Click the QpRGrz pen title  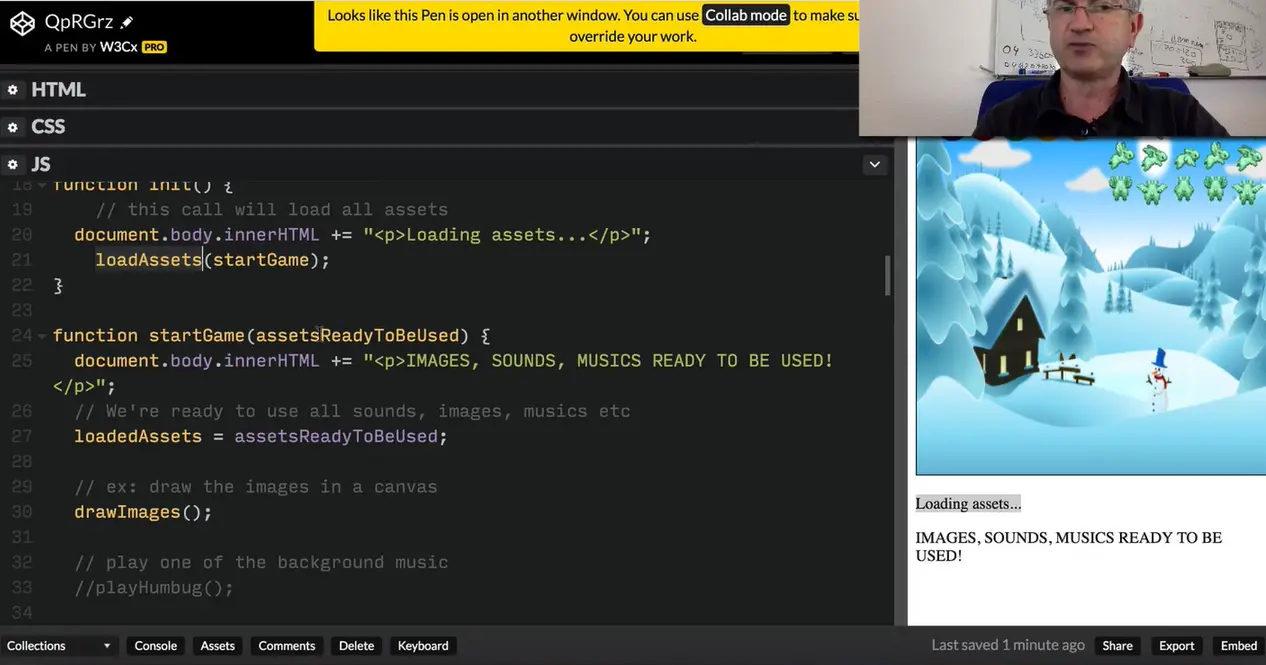click(79, 22)
